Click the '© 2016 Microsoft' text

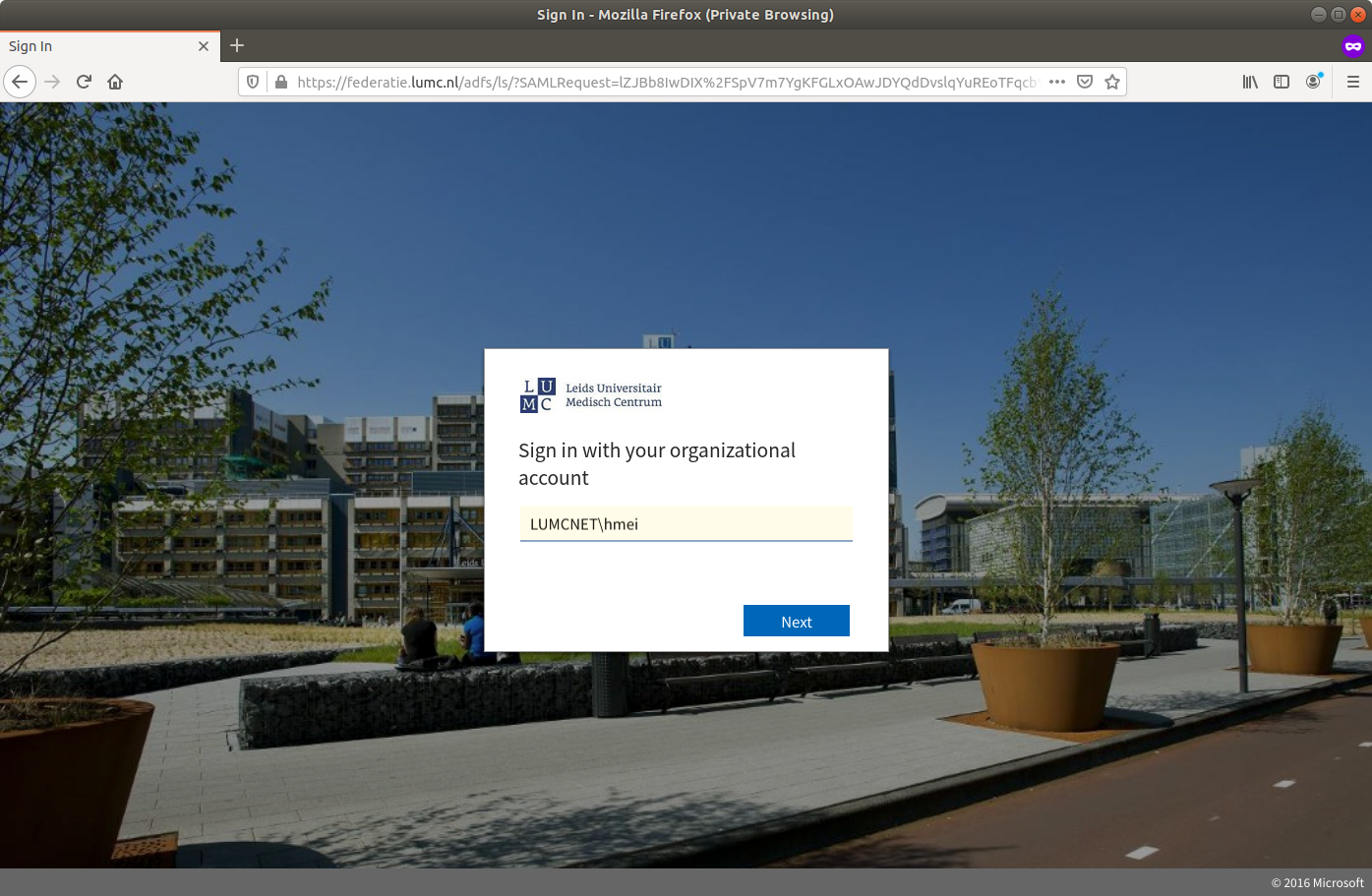[1318, 882]
